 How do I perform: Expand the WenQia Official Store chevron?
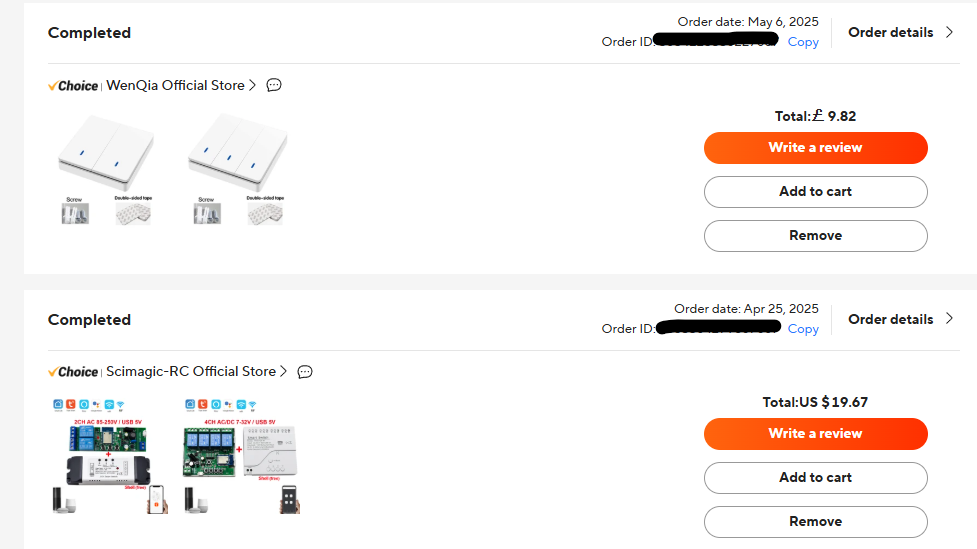point(253,85)
